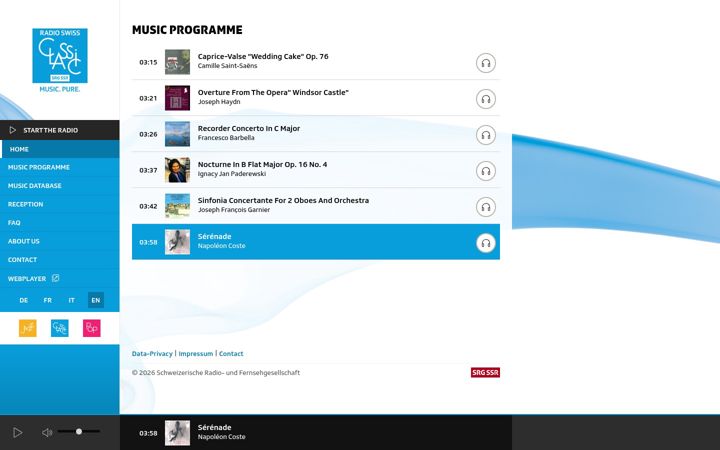The height and width of the screenshot is (450, 720).
Task: Open the Impressum footer link
Action: (196, 354)
